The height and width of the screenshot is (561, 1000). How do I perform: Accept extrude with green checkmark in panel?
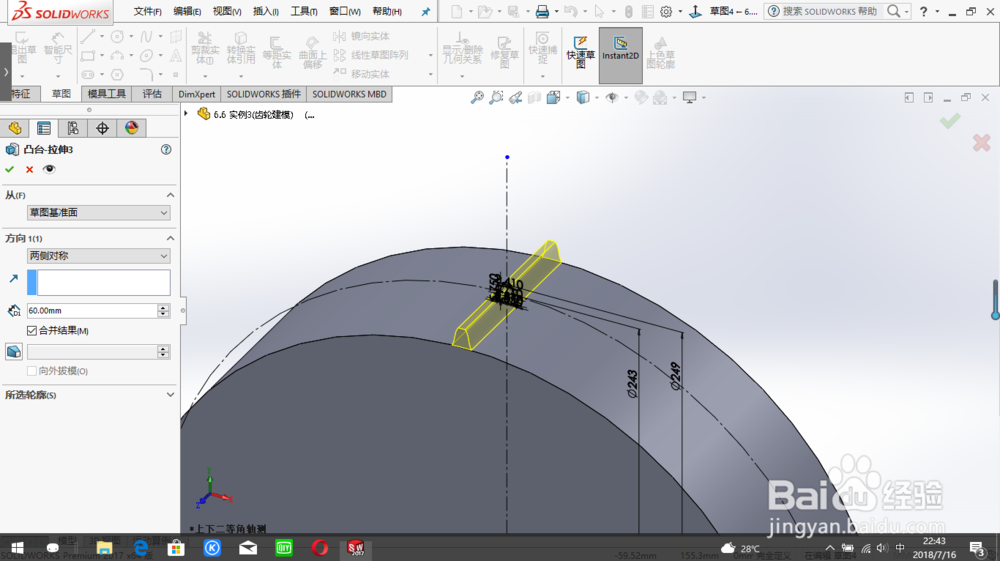[10, 169]
